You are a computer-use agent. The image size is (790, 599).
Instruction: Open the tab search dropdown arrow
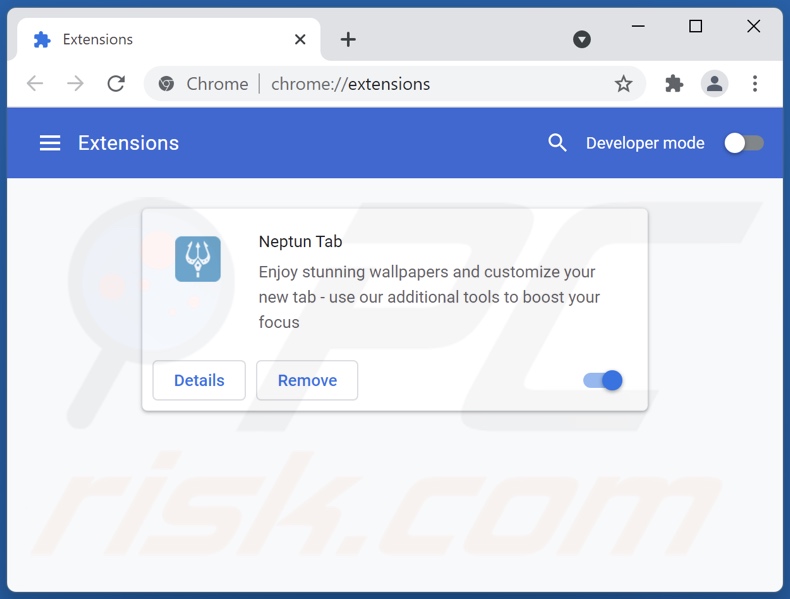pos(582,39)
